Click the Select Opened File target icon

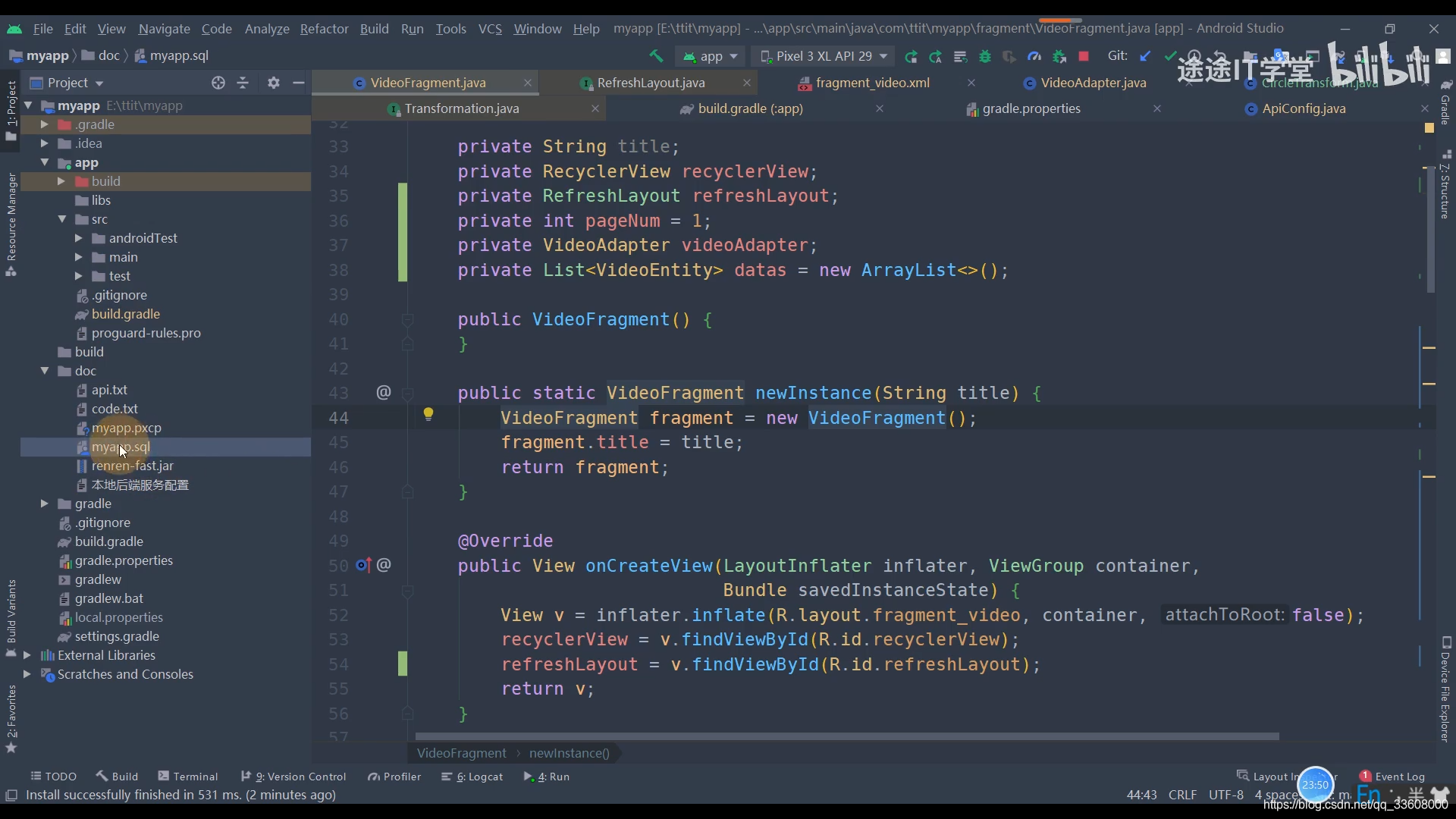point(218,83)
